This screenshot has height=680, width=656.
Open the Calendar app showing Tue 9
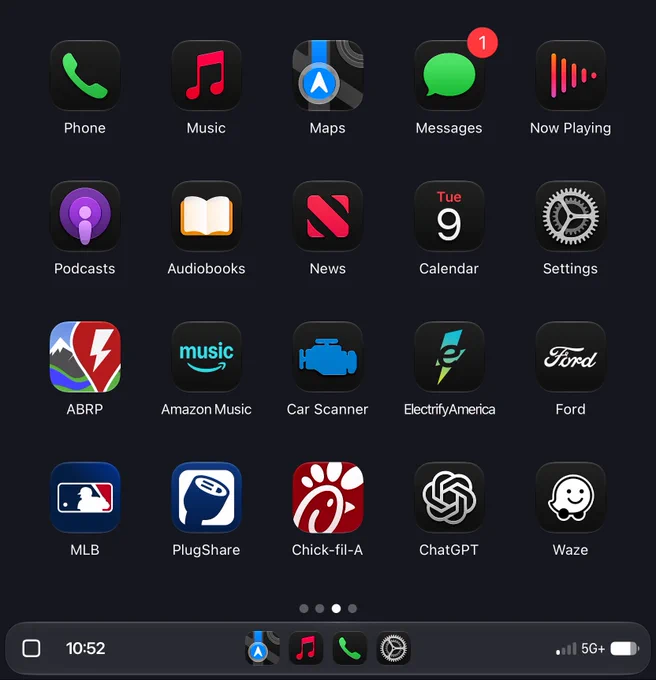pyautogui.click(x=449, y=216)
